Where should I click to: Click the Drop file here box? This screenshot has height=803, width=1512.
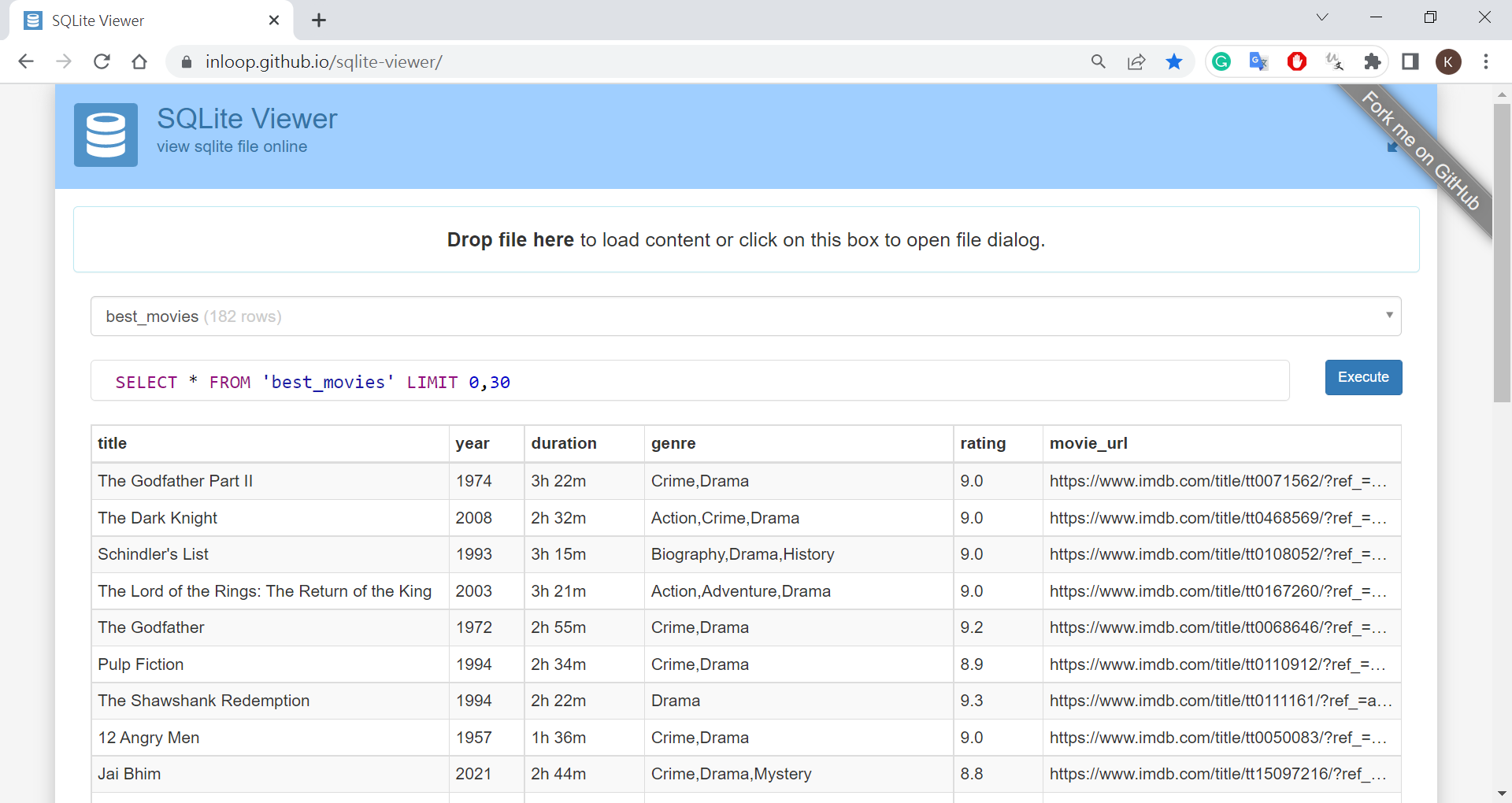746,239
